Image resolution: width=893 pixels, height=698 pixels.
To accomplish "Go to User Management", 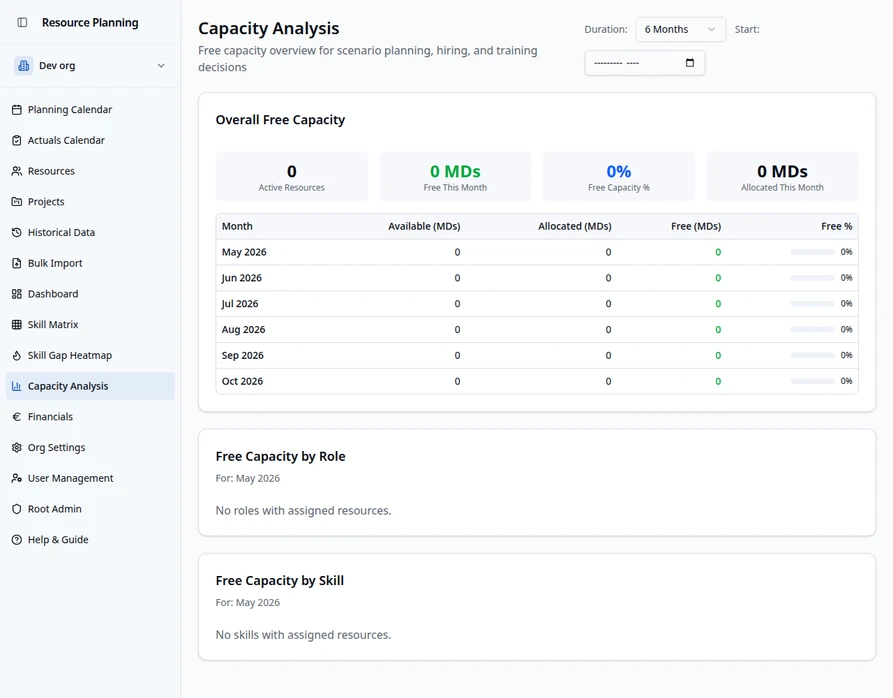I will [91, 478].
